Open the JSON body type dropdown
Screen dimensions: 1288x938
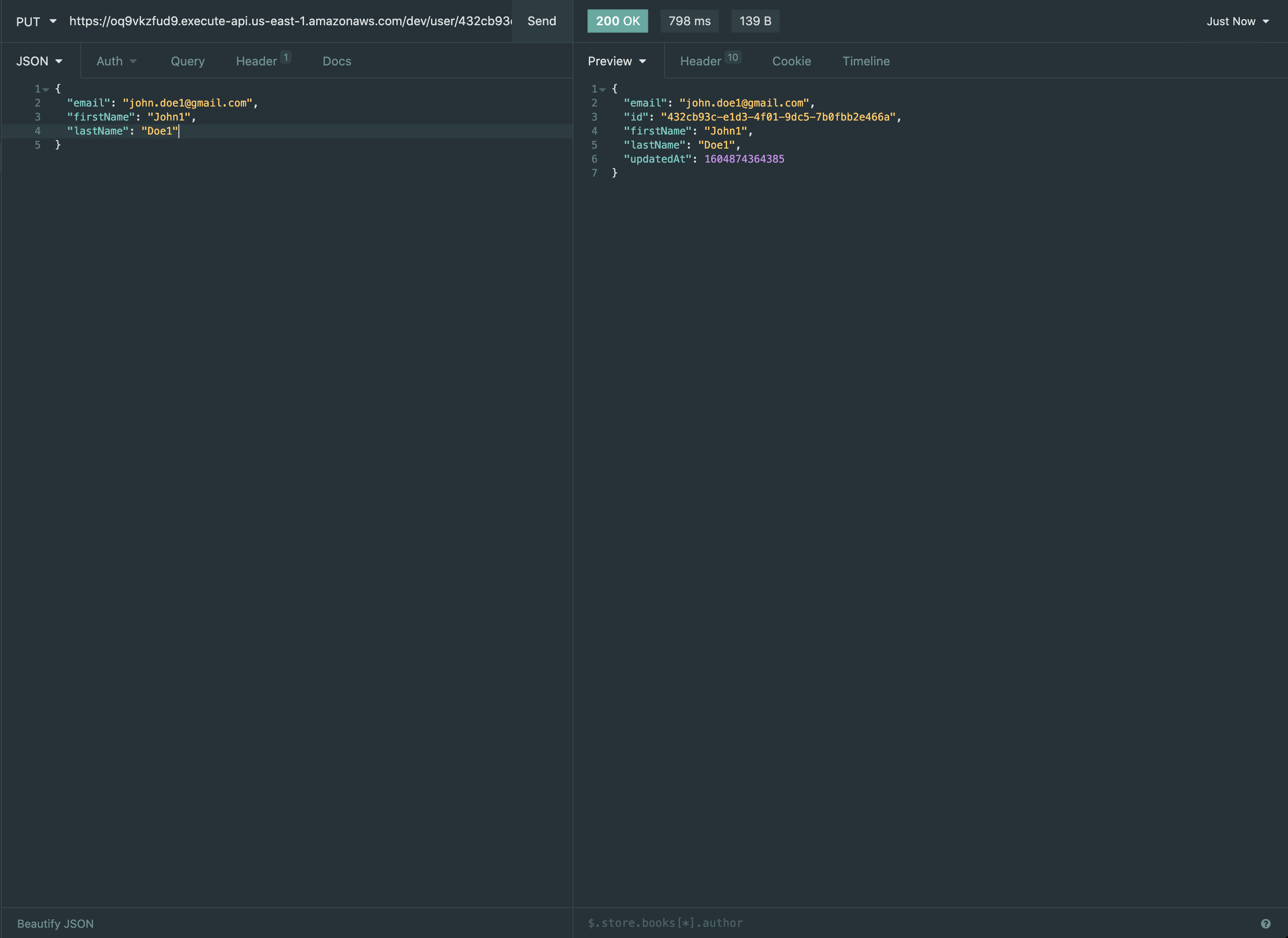click(39, 61)
